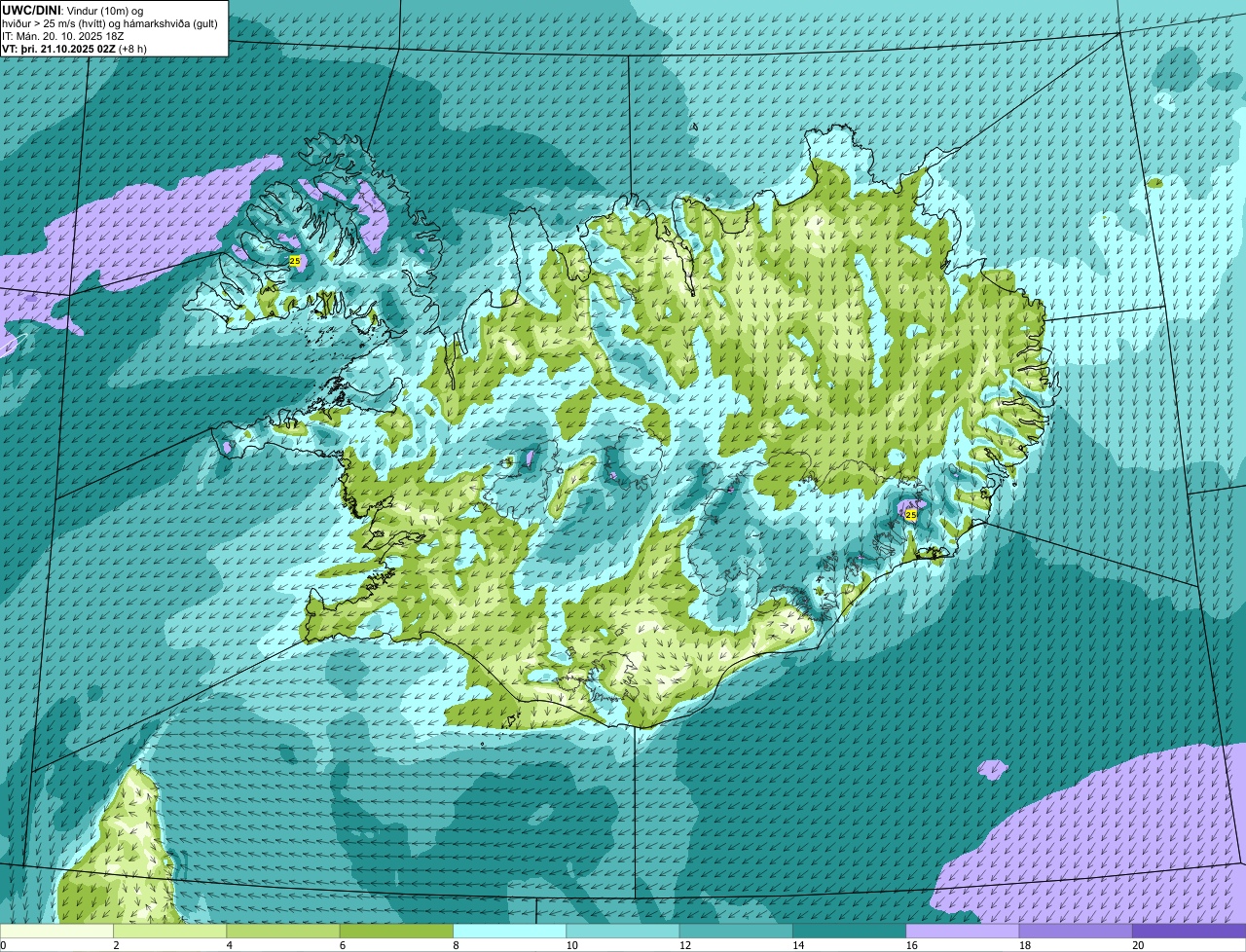The height and width of the screenshot is (952, 1246).
Task: Click the yellow 25 gust marker in Westfjords
Action: click(295, 261)
